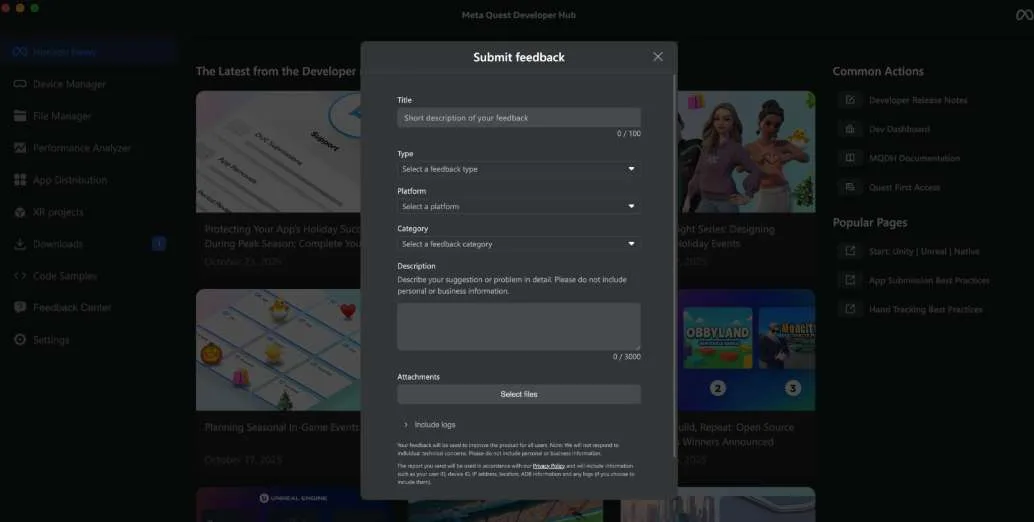Open the Planning Seasonal In-Game Events thumbnail

pos(278,350)
